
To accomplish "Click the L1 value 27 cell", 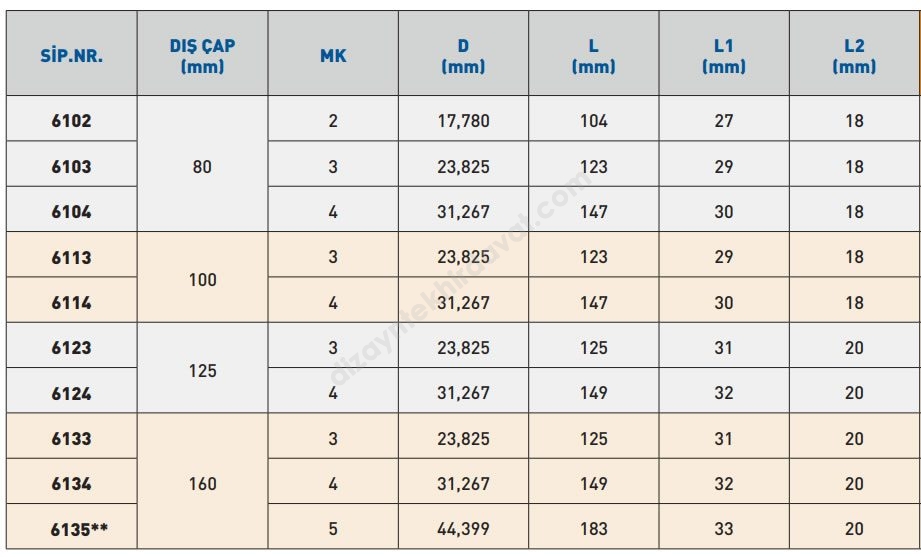I will pos(724,121).
